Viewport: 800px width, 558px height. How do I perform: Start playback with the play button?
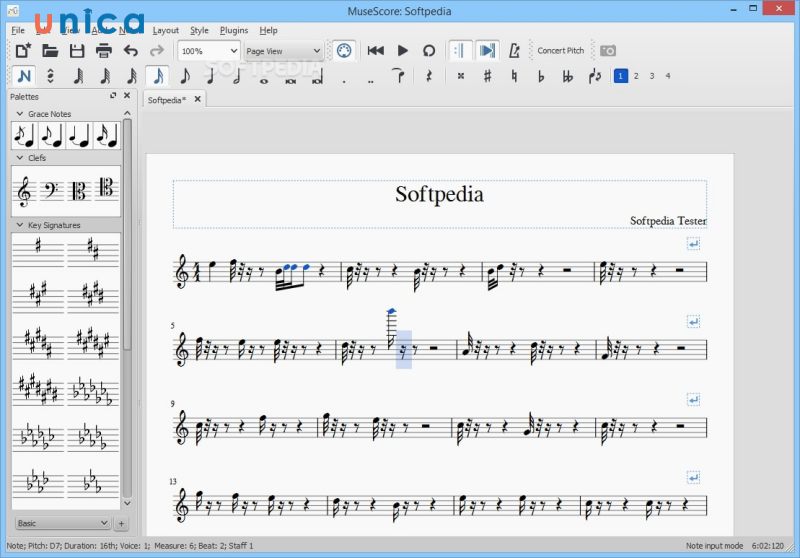click(x=403, y=50)
